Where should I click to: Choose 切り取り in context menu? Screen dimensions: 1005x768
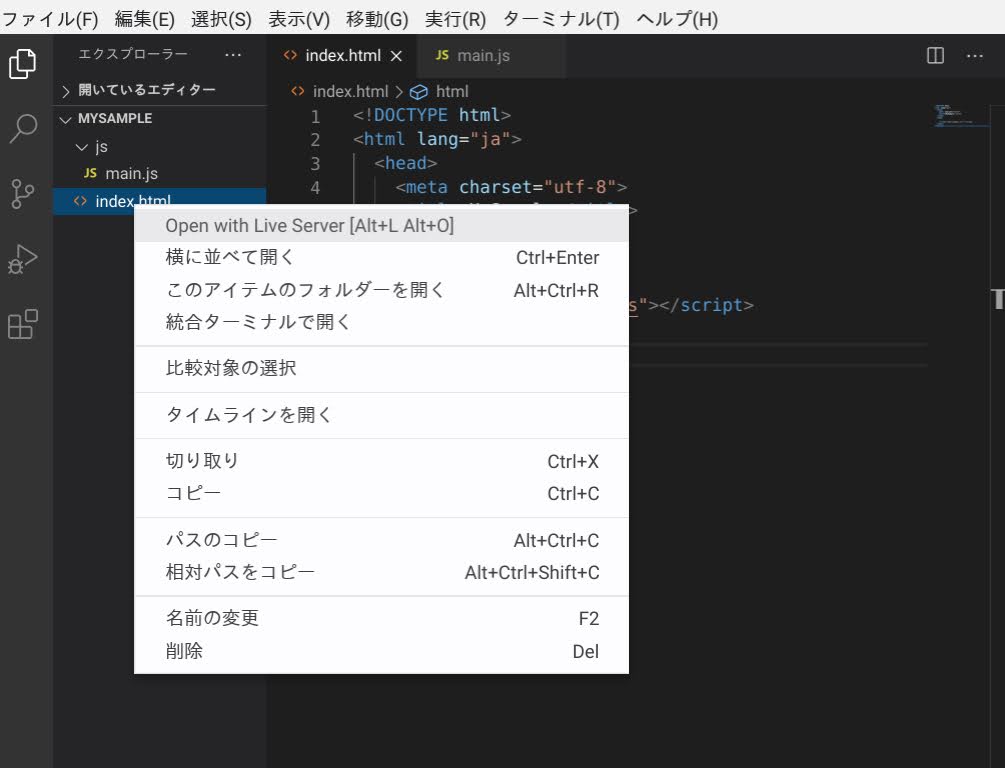381,462
